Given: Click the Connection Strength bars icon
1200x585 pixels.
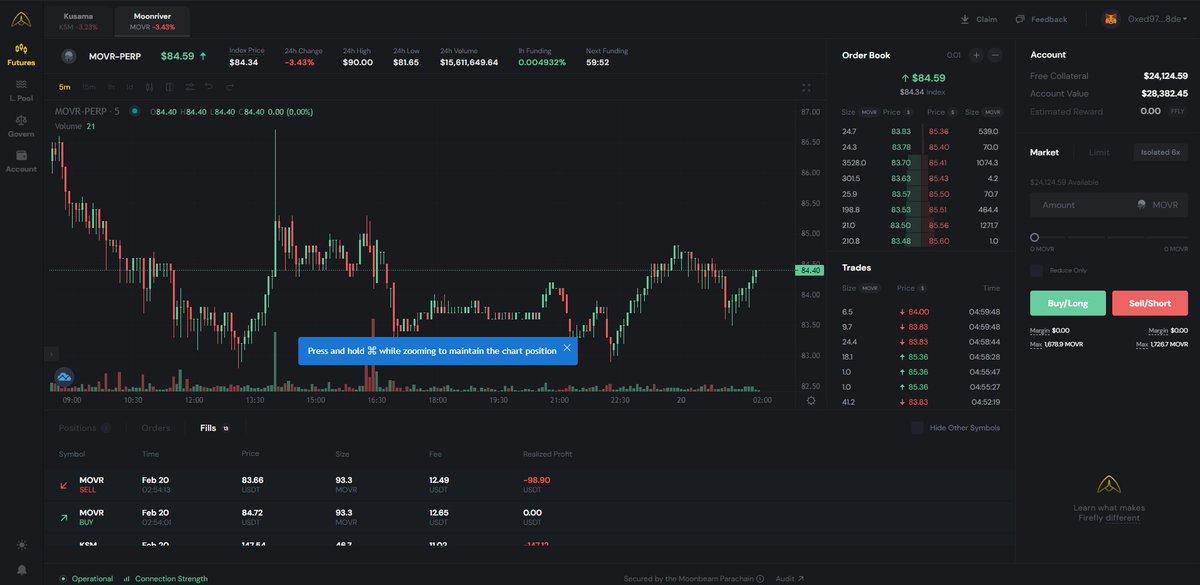Looking at the screenshot, I should [127, 578].
